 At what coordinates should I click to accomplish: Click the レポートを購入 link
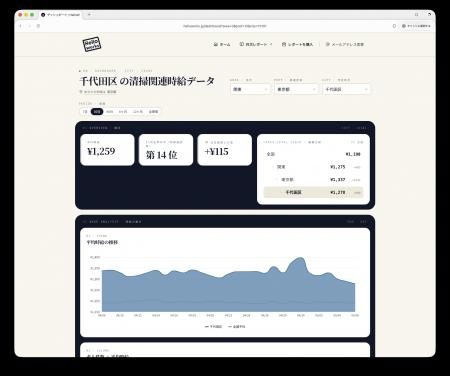(x=298, y=44)
